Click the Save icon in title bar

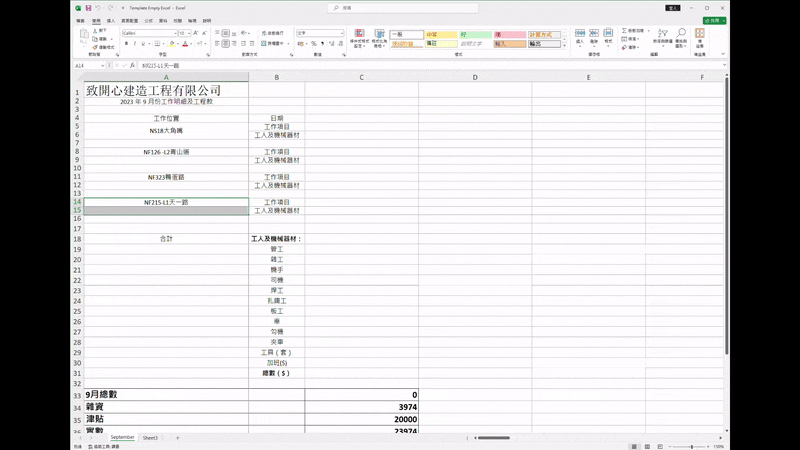click(x=88, y=8)
